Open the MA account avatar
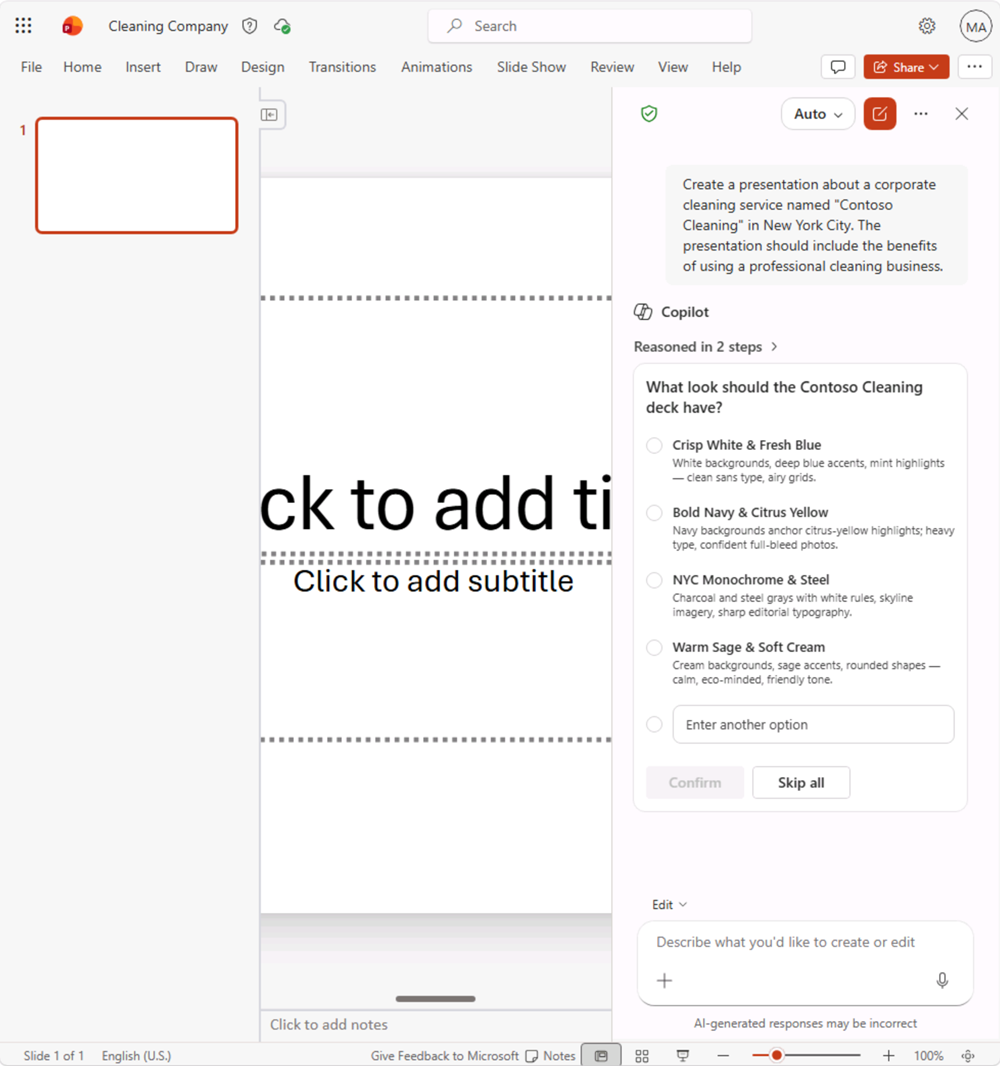The height and width of the screenshot is (1066, 1000). tap(976, 27)
